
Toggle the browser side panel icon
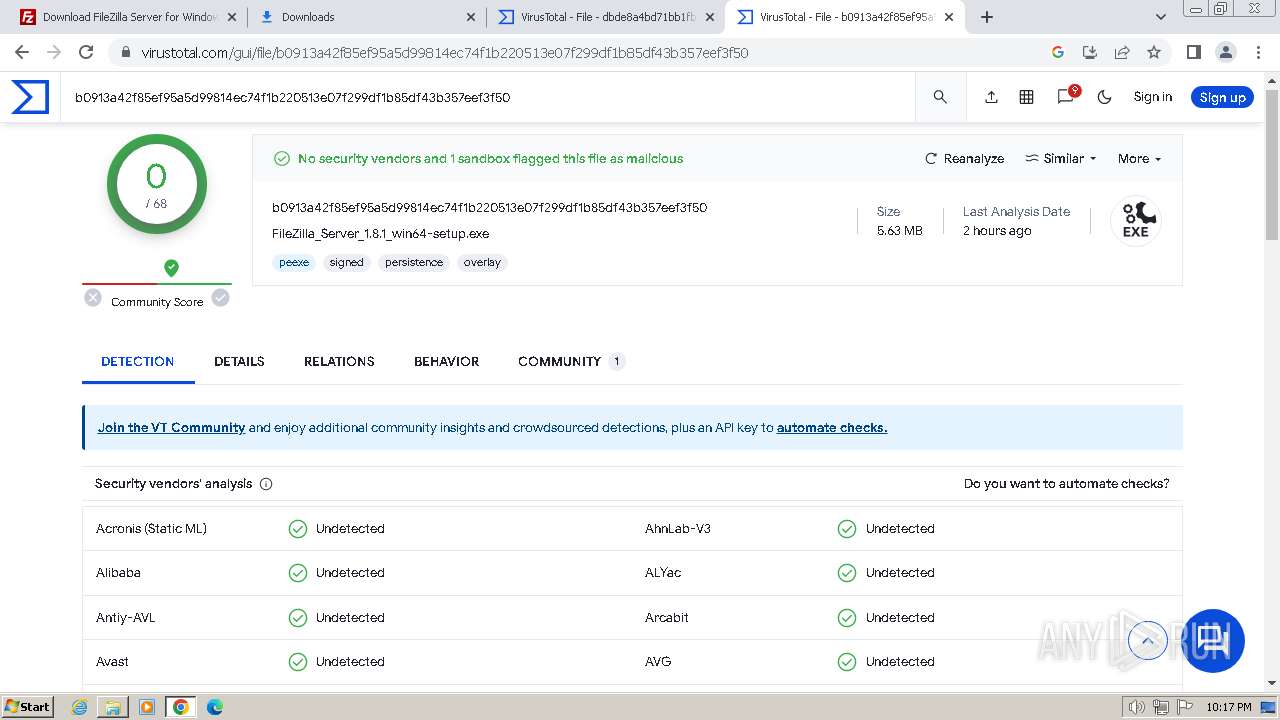[x=1193, y=52]
